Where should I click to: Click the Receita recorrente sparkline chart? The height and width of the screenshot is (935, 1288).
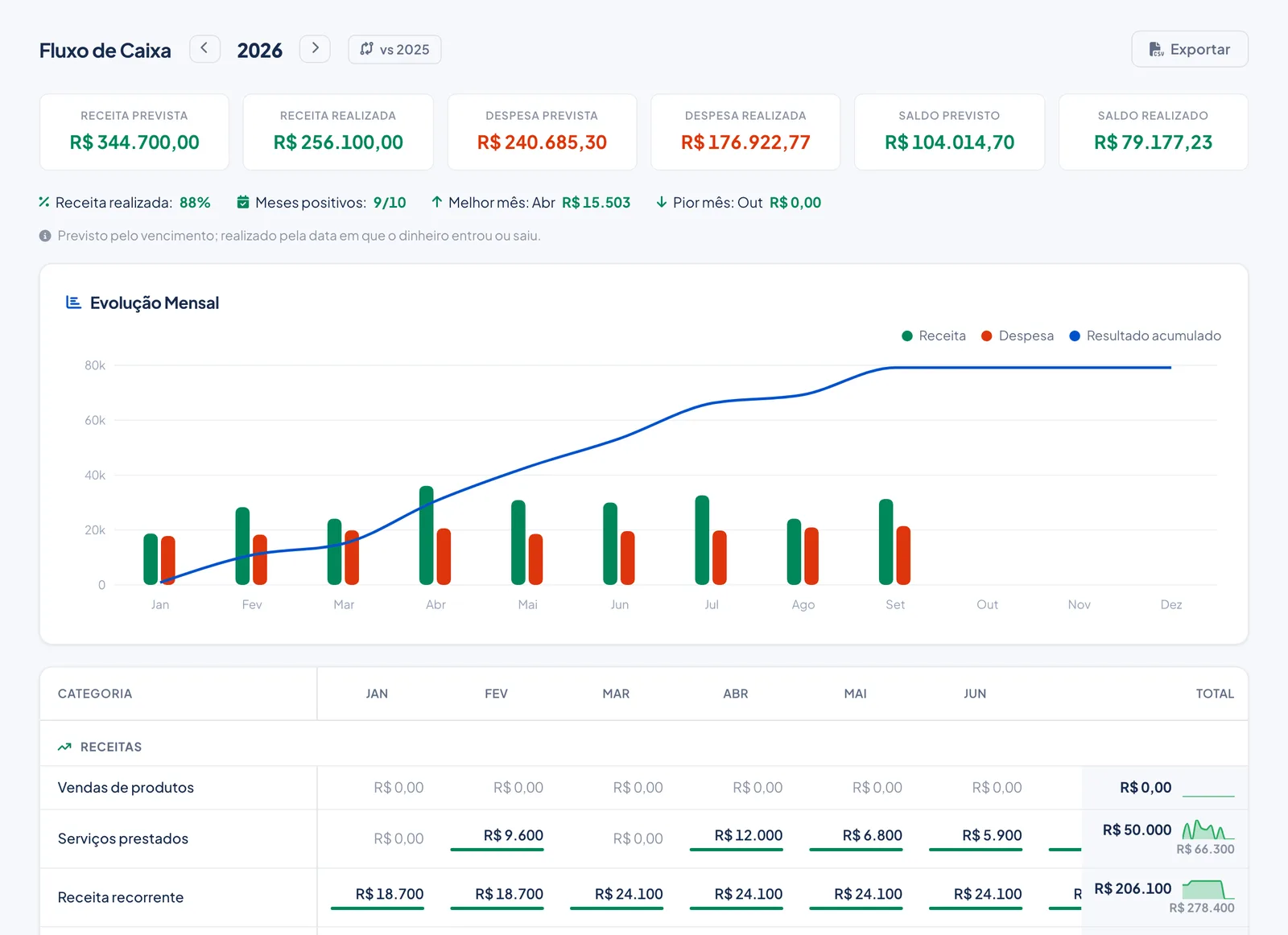pos(1208,889)
